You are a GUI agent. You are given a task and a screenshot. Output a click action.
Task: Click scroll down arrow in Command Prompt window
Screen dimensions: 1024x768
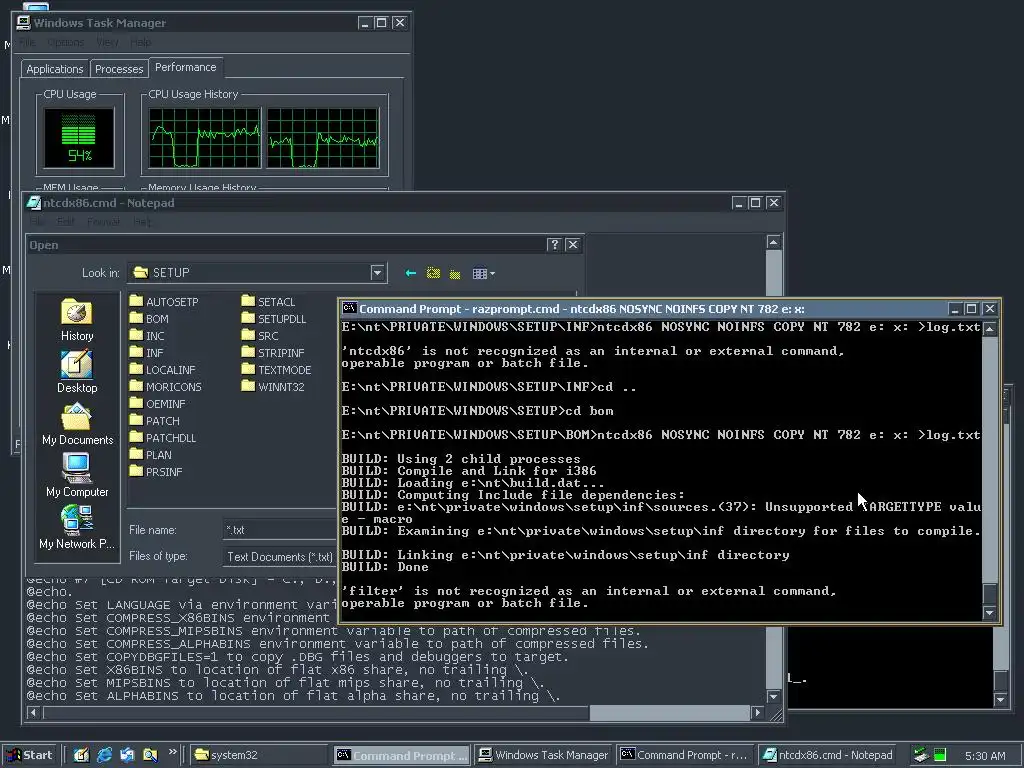tap(990, 613)
